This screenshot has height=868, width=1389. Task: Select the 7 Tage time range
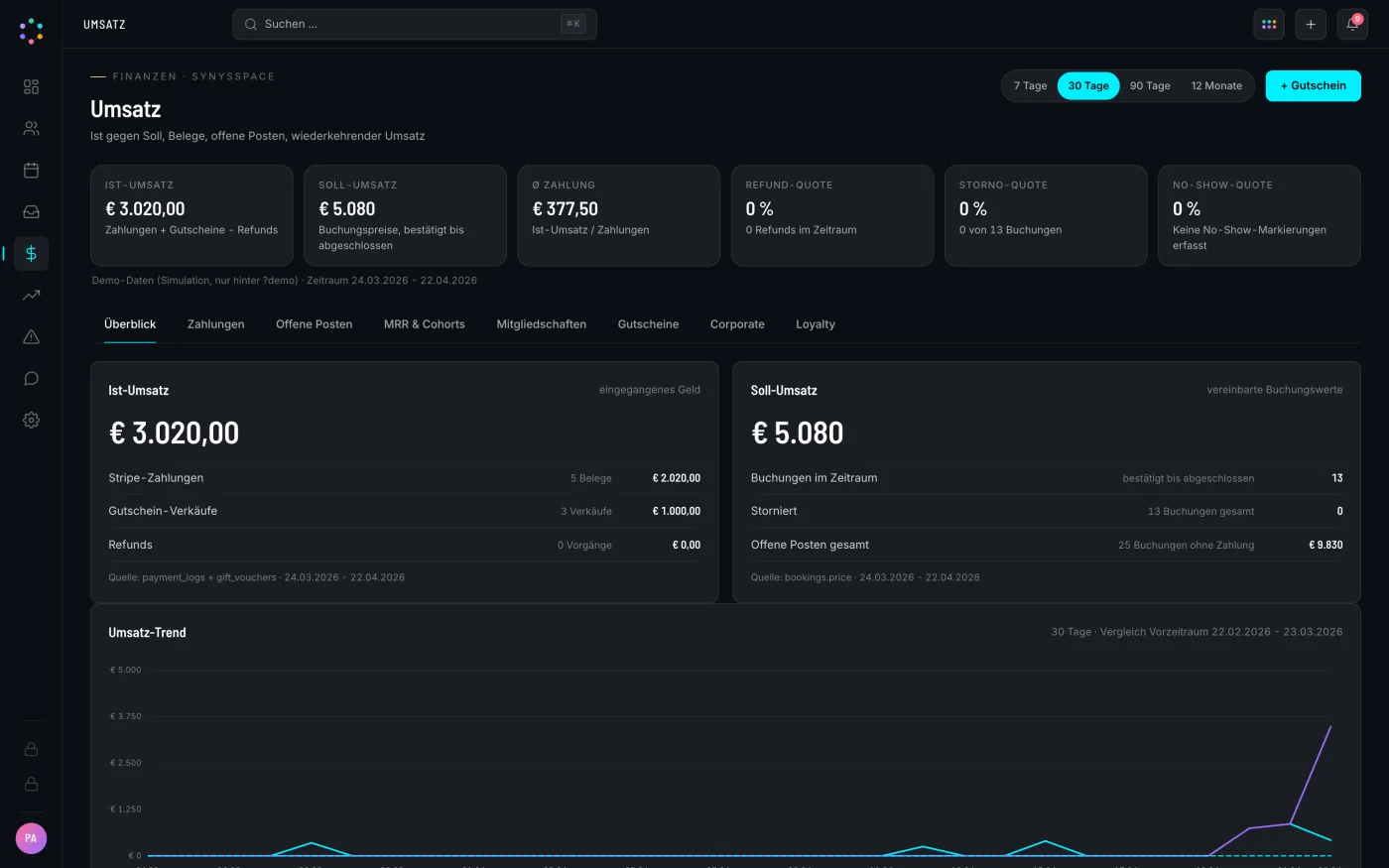1030,86
